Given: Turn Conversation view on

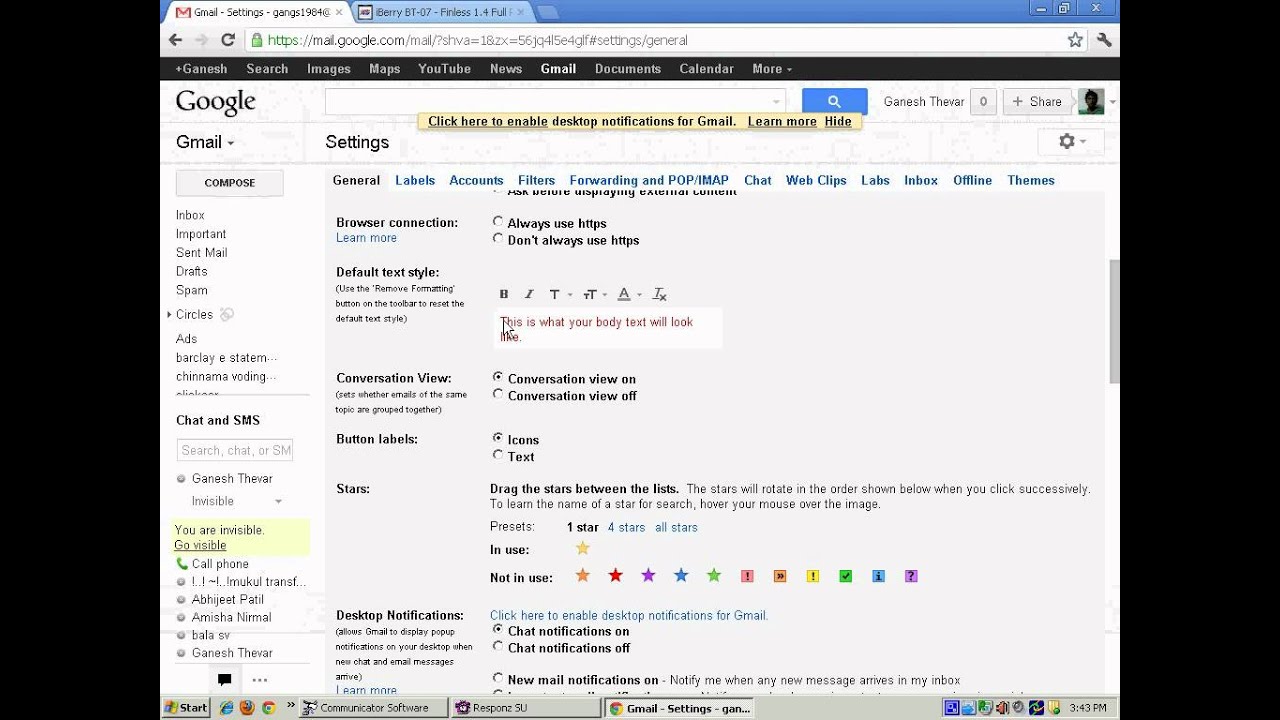Looking at the screenshot, I should tap(498, 378).
